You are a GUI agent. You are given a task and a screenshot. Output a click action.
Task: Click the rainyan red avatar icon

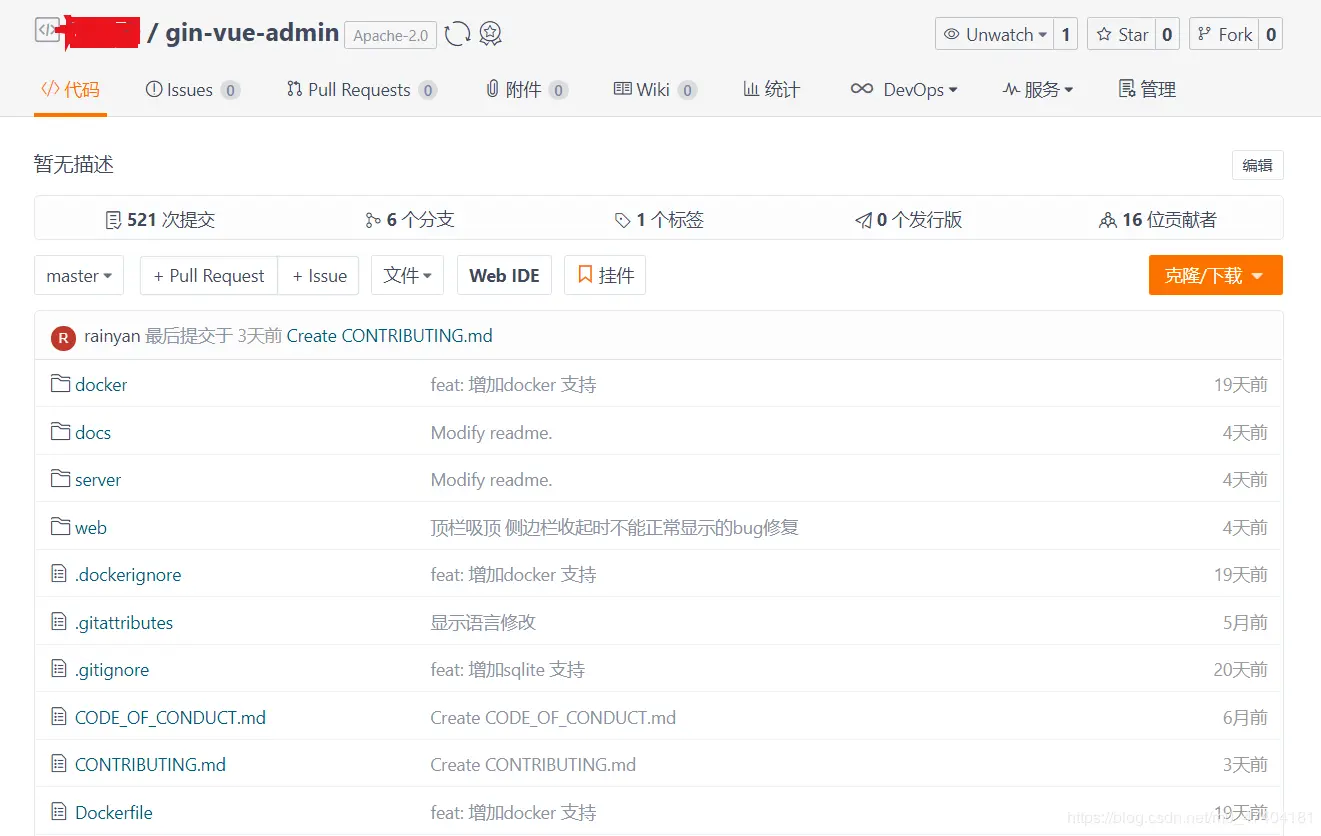click(63, 337)
